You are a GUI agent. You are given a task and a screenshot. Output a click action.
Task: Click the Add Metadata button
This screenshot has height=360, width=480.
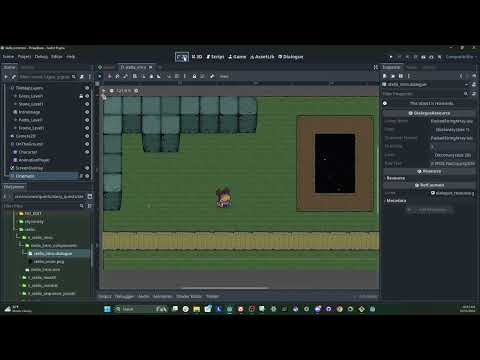click(x=430, y=210)
